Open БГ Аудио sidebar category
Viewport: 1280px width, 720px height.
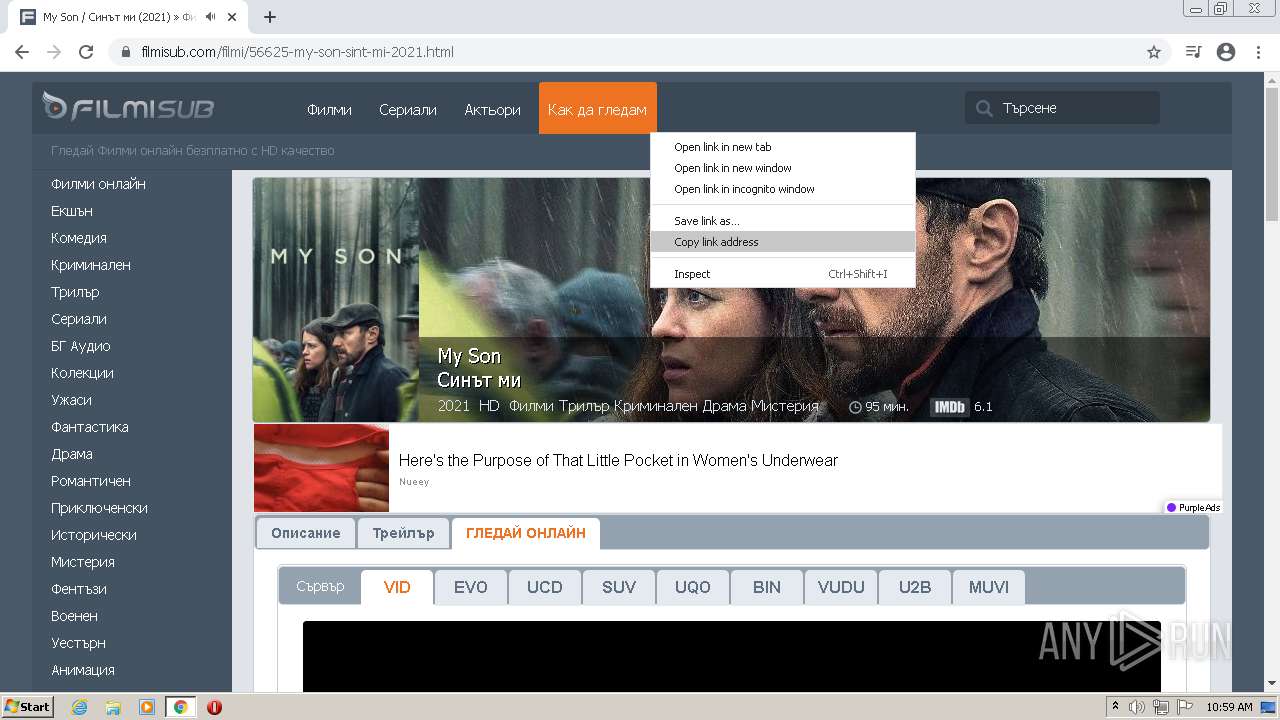pyautogui.click(x=81, y=346)
